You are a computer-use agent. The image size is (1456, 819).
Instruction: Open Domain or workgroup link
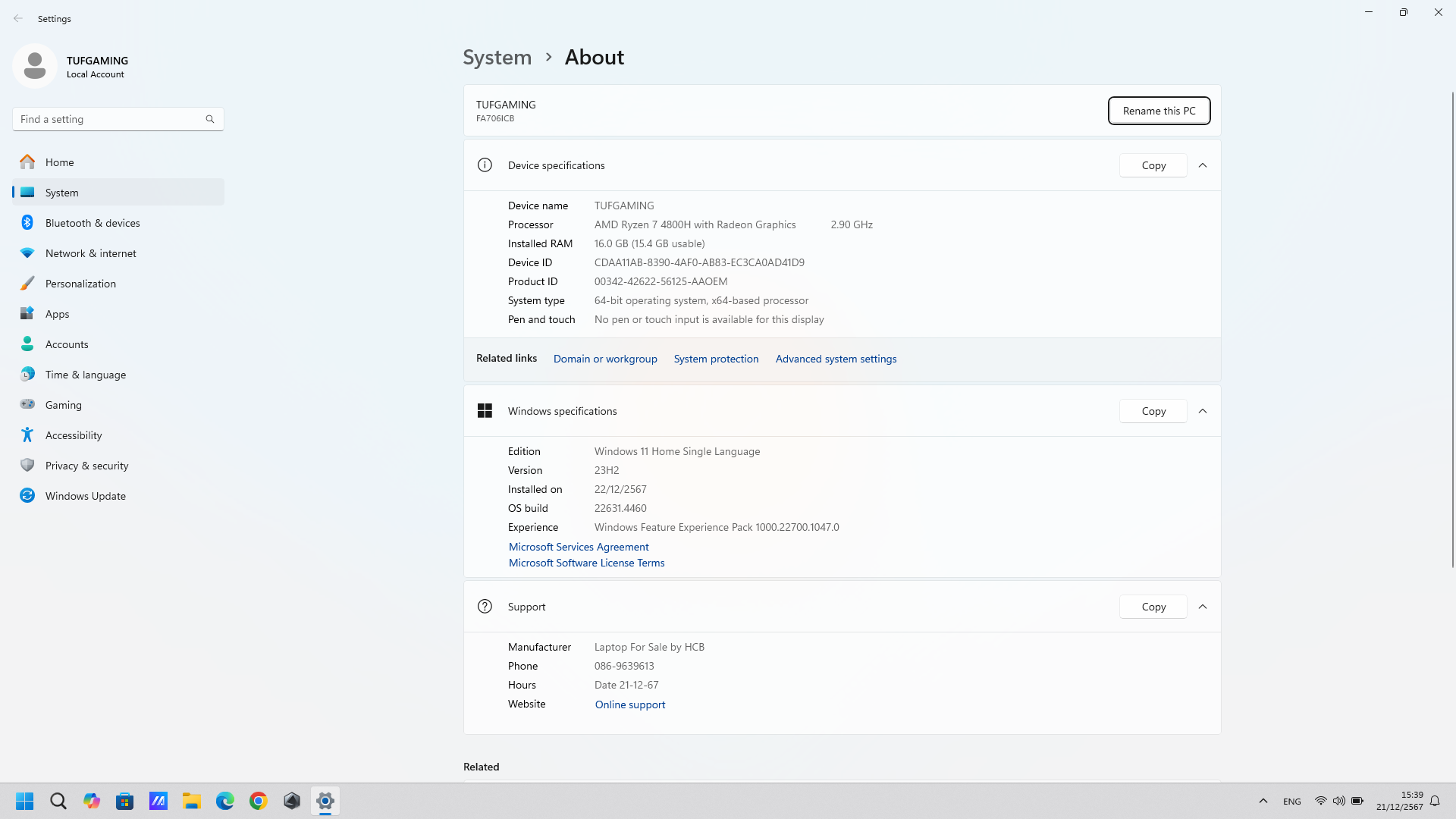[605, 359]
